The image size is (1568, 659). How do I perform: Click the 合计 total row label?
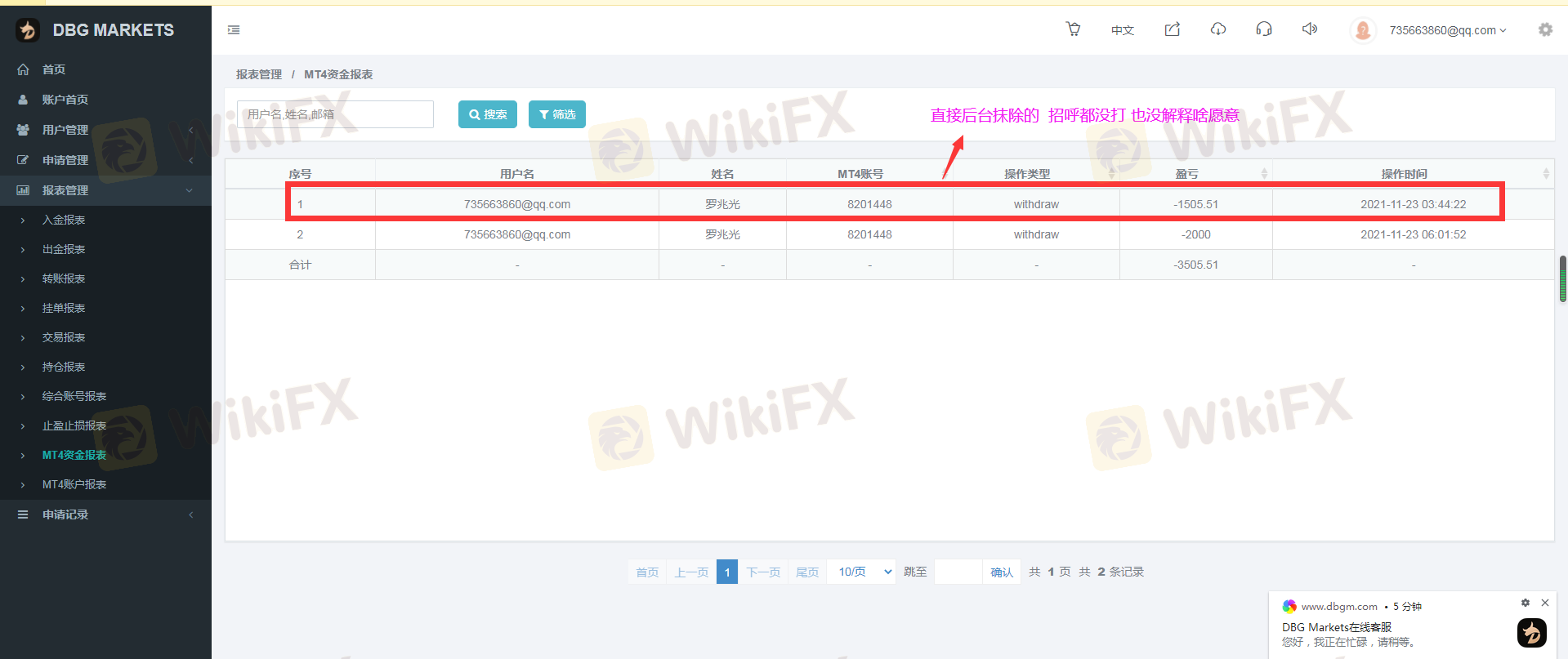point(300,265)
